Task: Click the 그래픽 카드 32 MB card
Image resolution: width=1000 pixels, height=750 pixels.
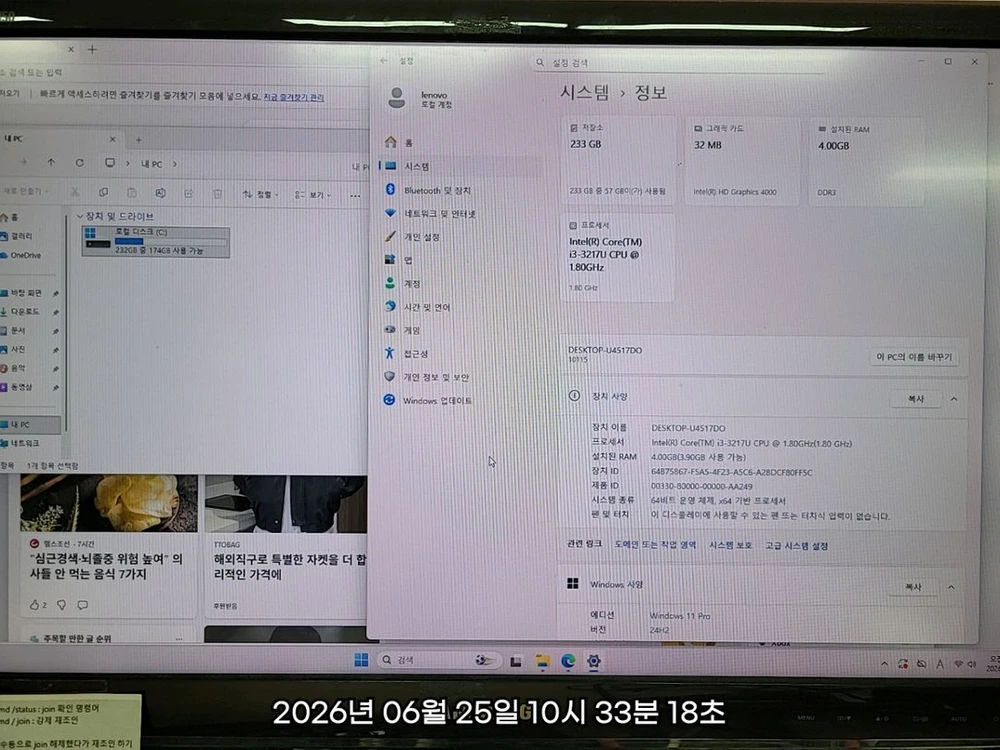Action: tap(742, 161)
